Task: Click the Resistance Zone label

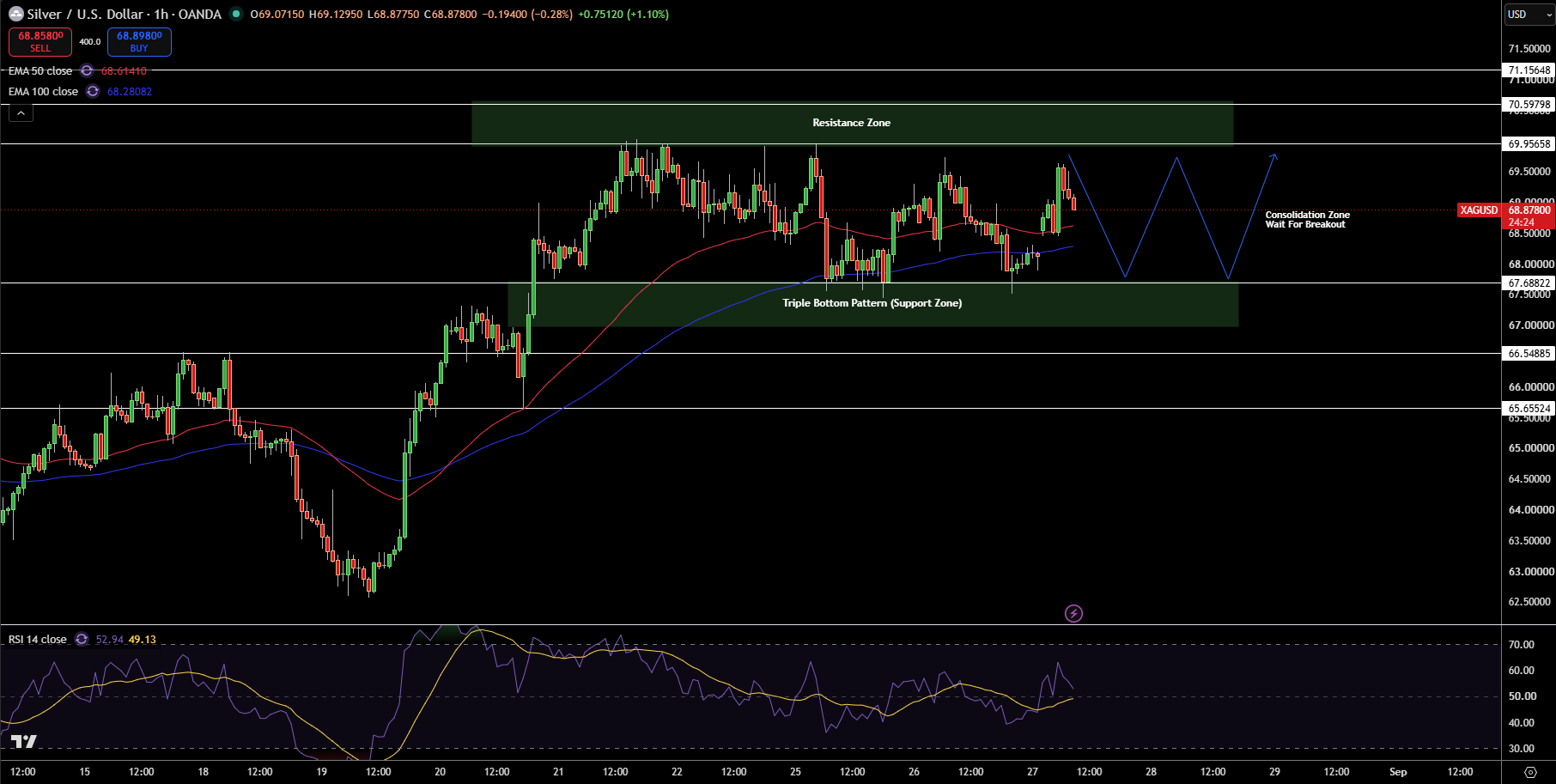Action: (851, 123)
